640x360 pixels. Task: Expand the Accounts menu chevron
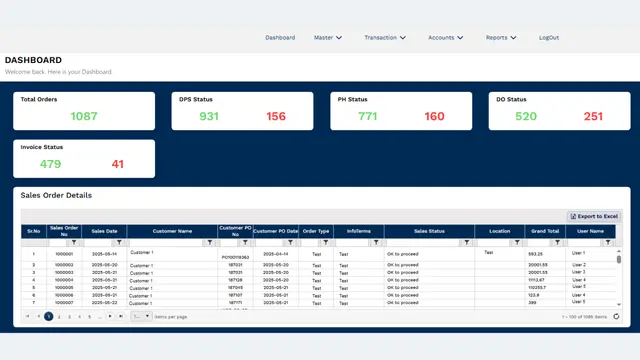tap(460, 38)
